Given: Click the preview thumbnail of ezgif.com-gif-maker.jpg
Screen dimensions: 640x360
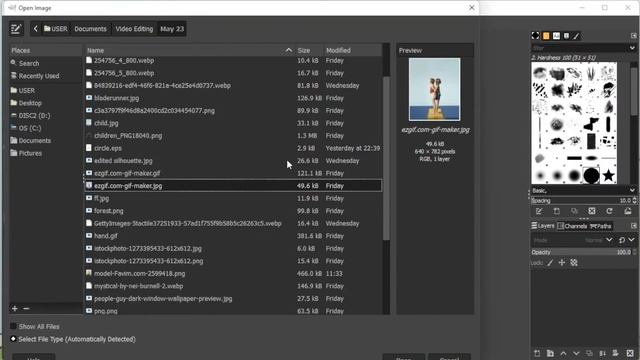Looking at the screenshot, I should click(x=434, y=89).
